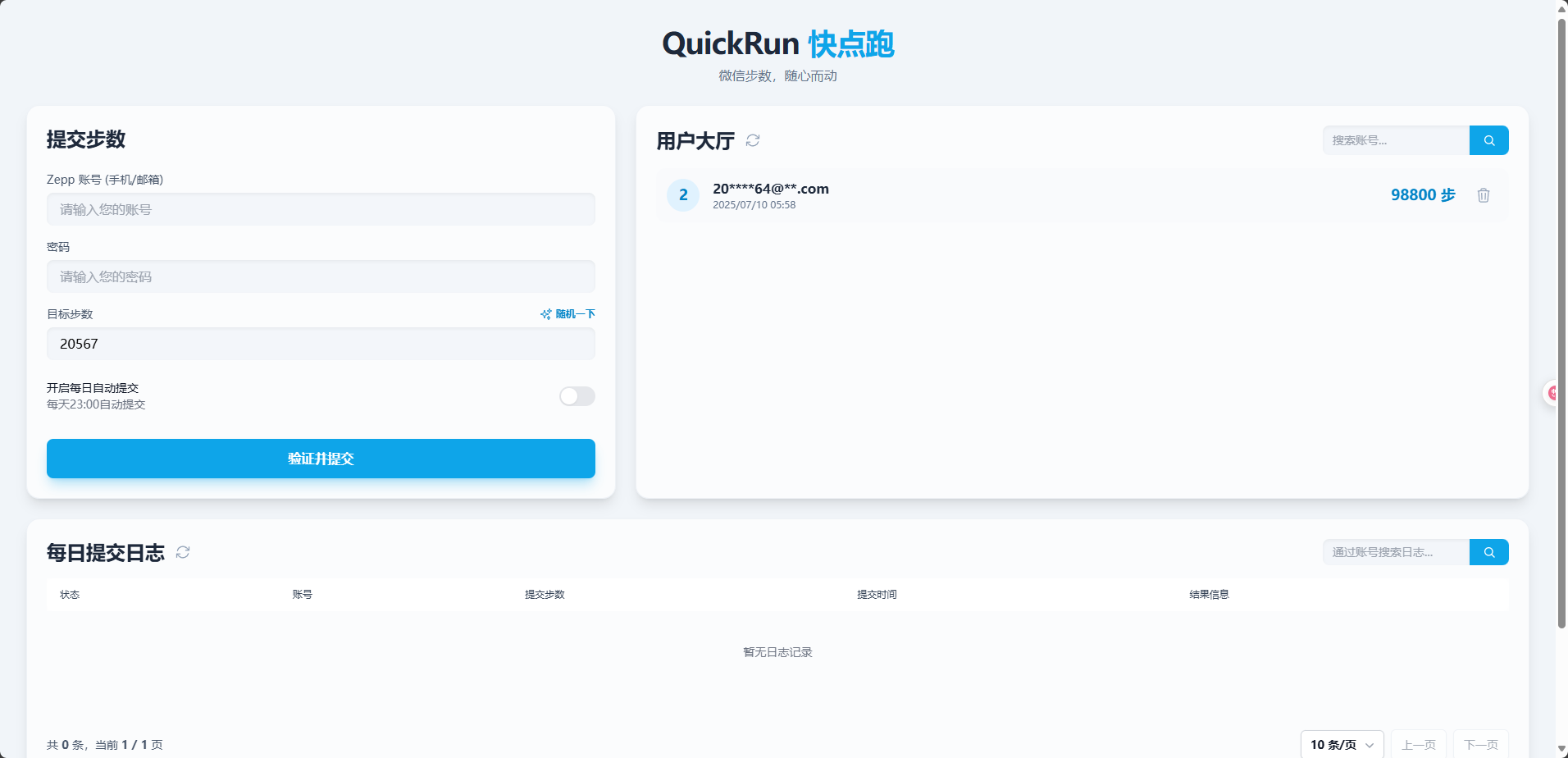Click the 下一页 pagination button
The width and height of the screenshot is (1568, 758).
(x=1481, y=744)
